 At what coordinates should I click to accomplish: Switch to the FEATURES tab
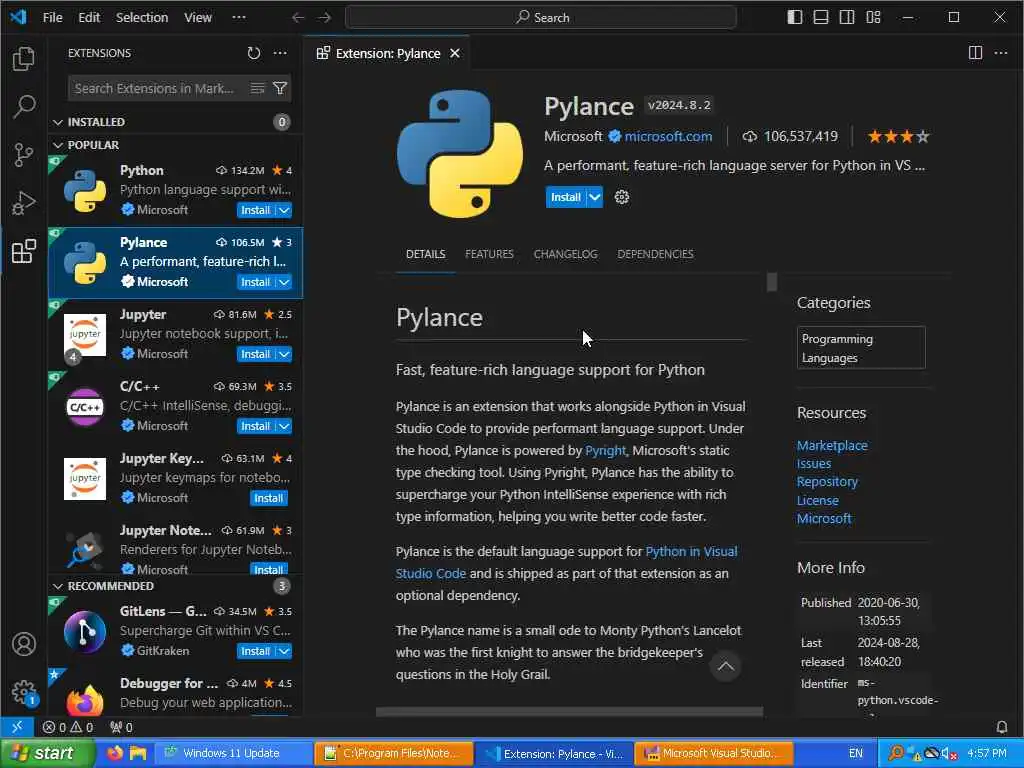pos(489,254)
